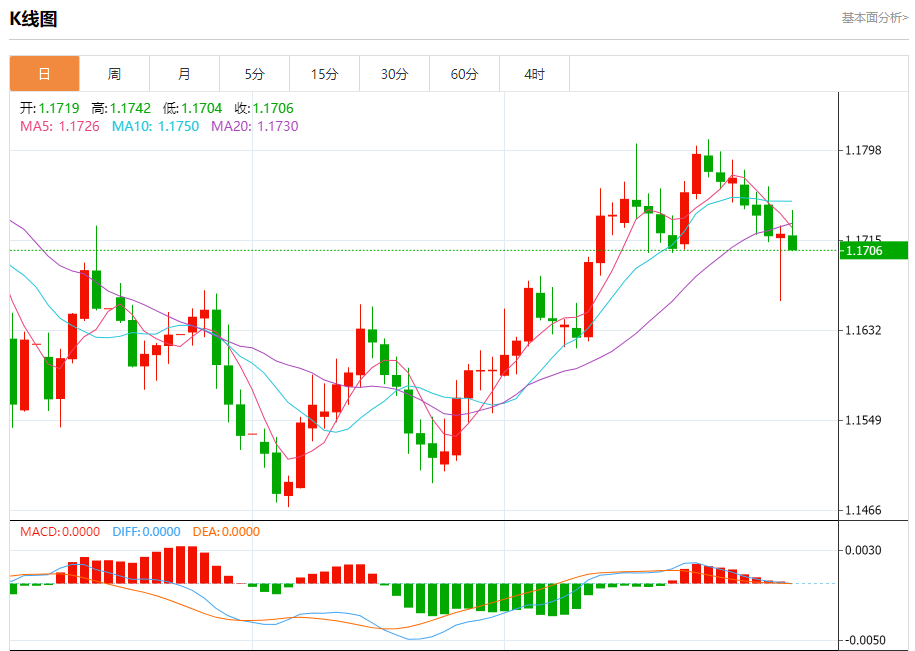Screen dimensions: 915x651
Task: Select the 周 weekly timeframe tab
Action: click(114, 74)
